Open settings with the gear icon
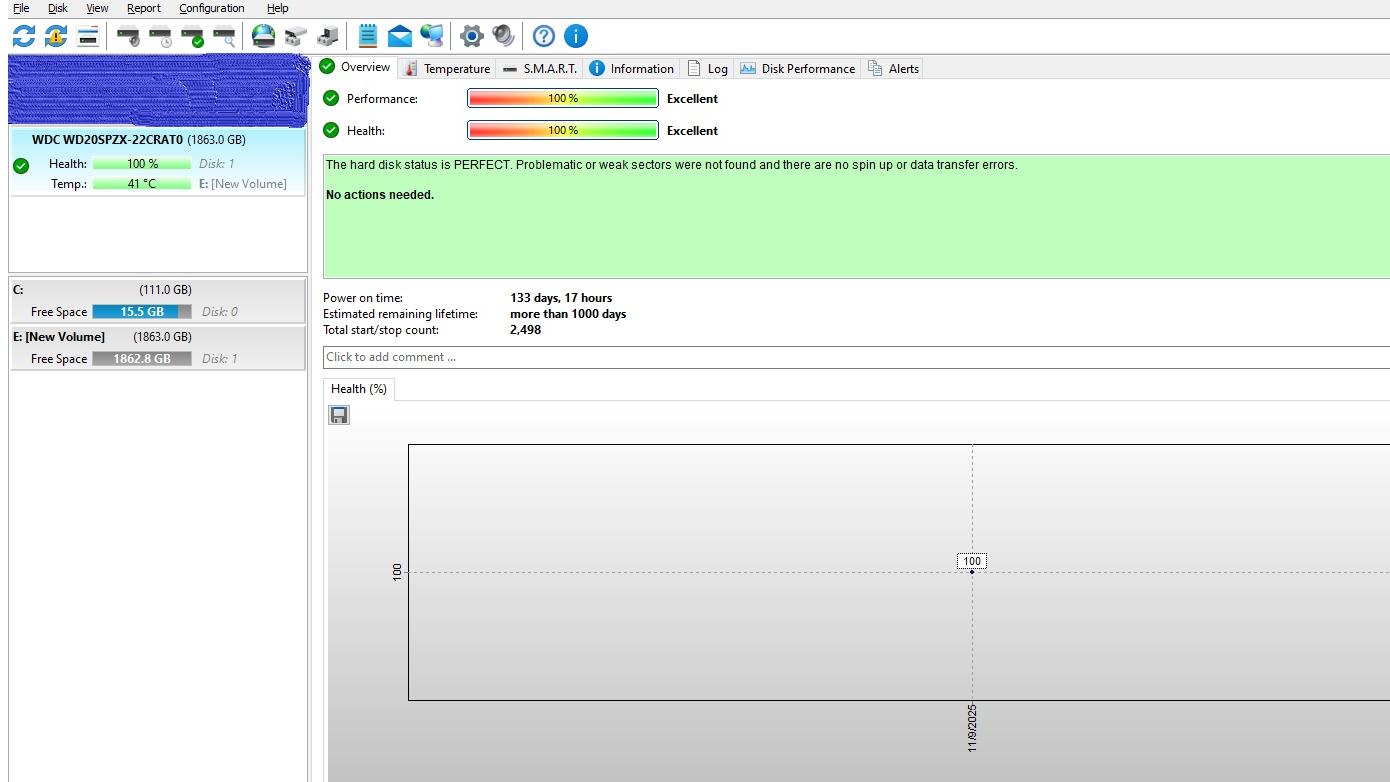The width and height of the screenshot is (1390, 782). [471, 36]
